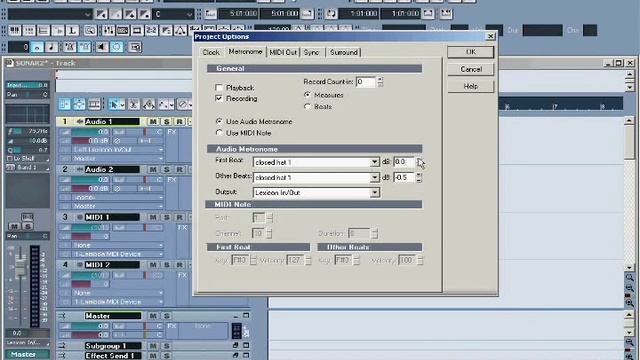The width and height of the screenshot is (640, 360).
Task: Click the Audio 2 track name
Action: tap(112, 169)
